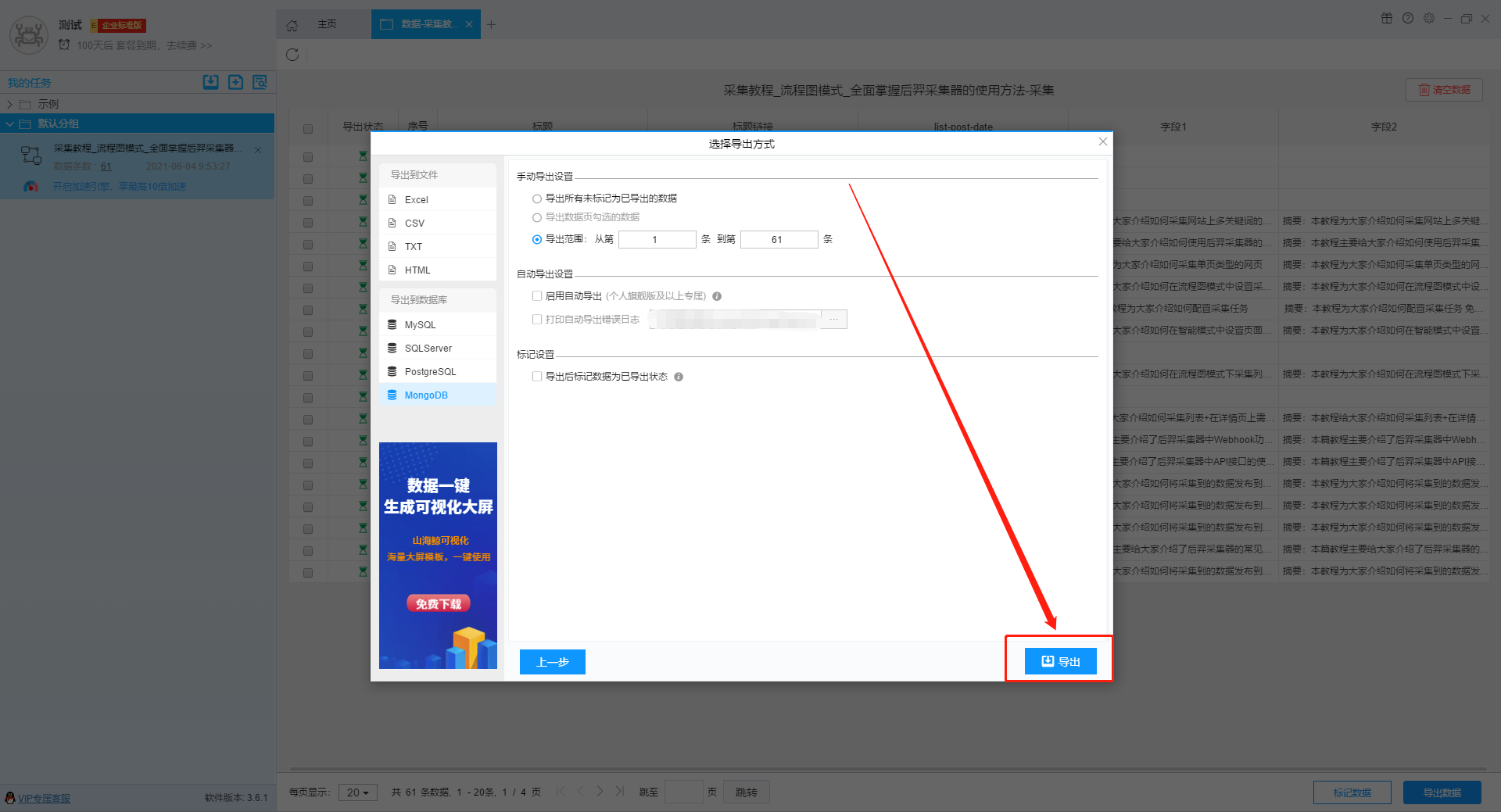This screenshot has height=812, width=1501.
Task: Click the new task plus icon in My Tasks
Action: point(235,82)
